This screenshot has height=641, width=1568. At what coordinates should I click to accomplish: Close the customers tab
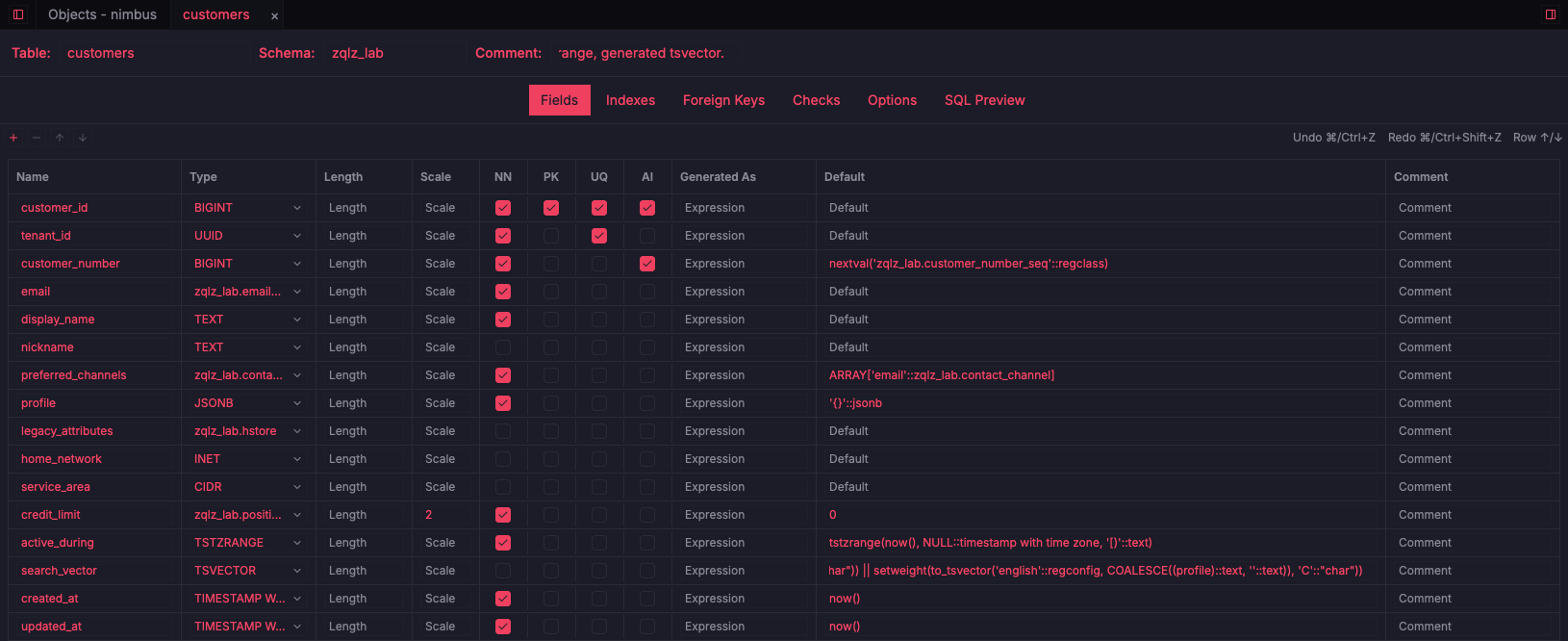pos(274,15)
